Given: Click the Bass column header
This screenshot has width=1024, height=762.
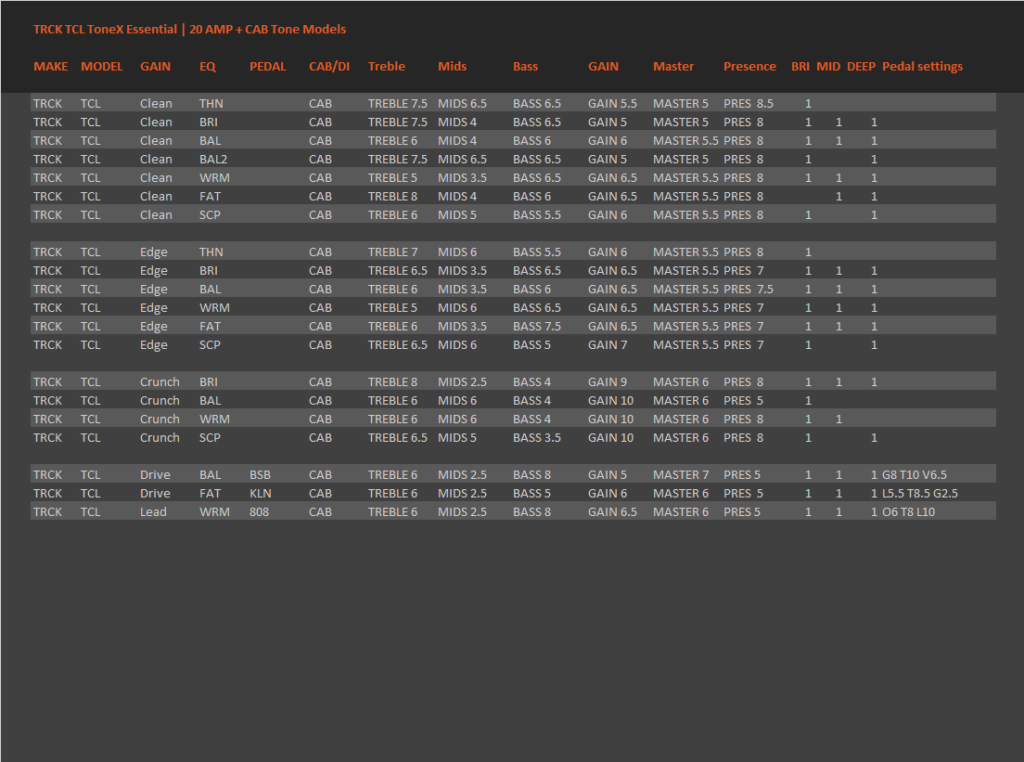Looking at the screenshot, I should (525, 67).
